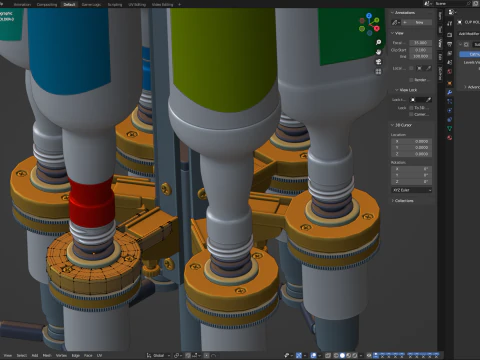
Task: Open the Mesh menu in viewport header
Action: [47, 355]
